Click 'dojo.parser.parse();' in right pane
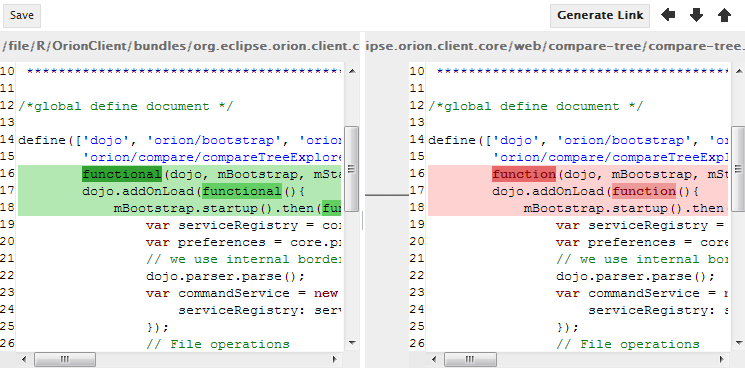The width and height of the screenshot is (745, 374). [x=635, y=277]
